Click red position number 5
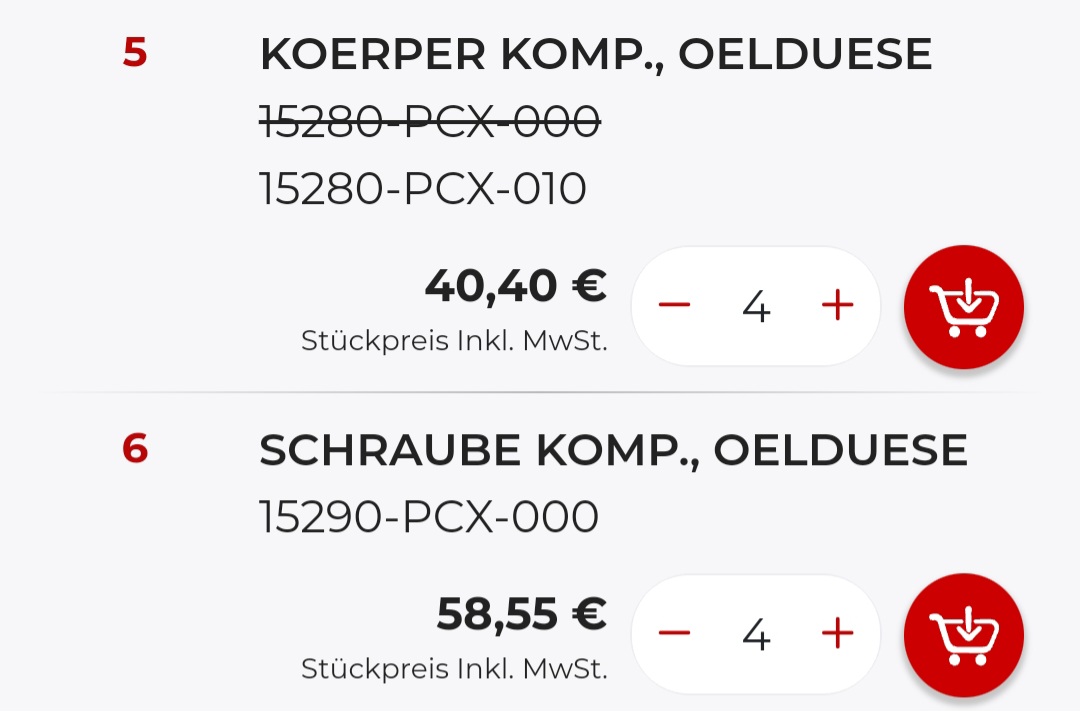1080x711 pixels. [135, 53]
